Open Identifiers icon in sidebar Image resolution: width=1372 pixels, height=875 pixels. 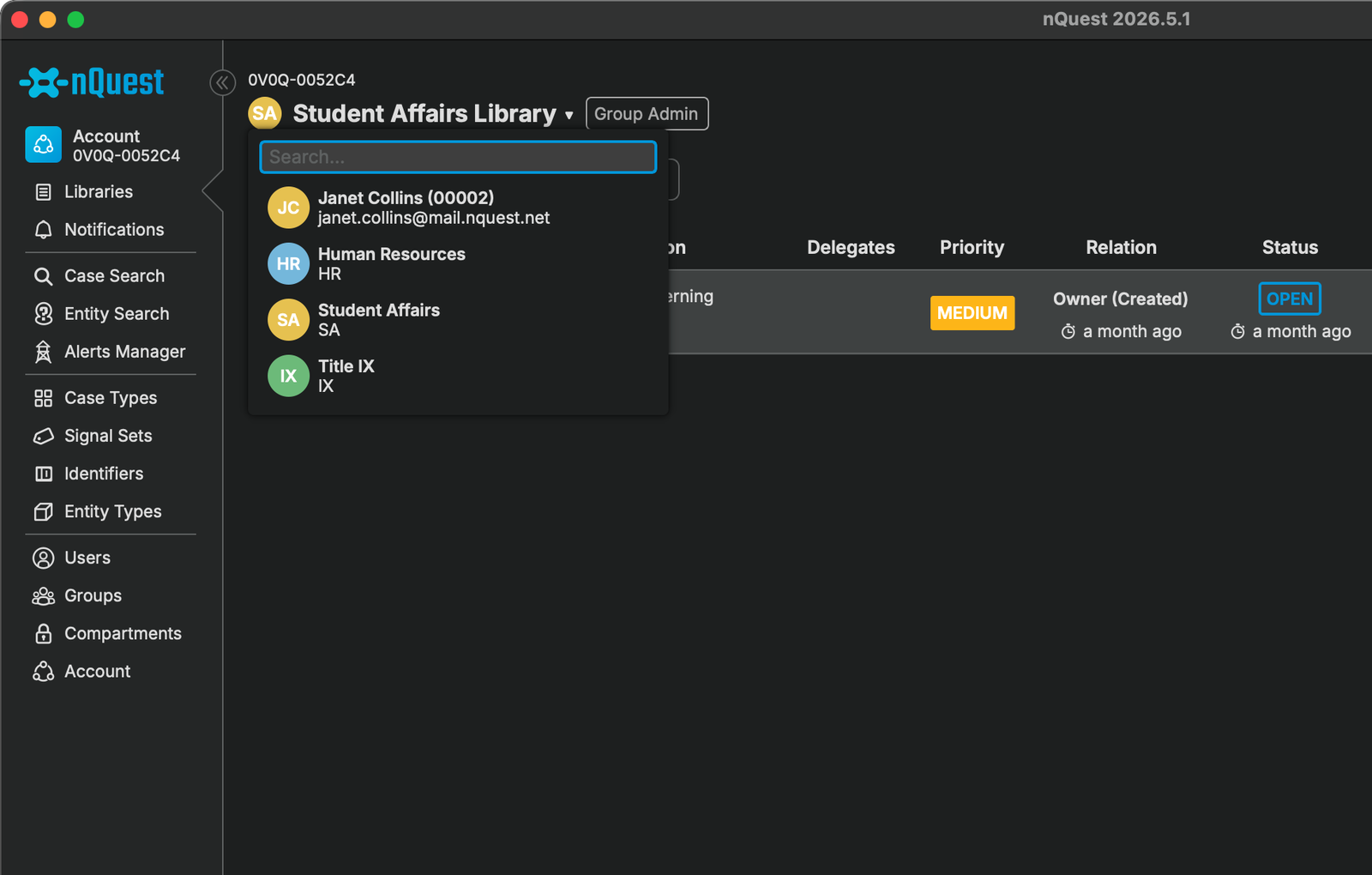click(x=43, y=474)
